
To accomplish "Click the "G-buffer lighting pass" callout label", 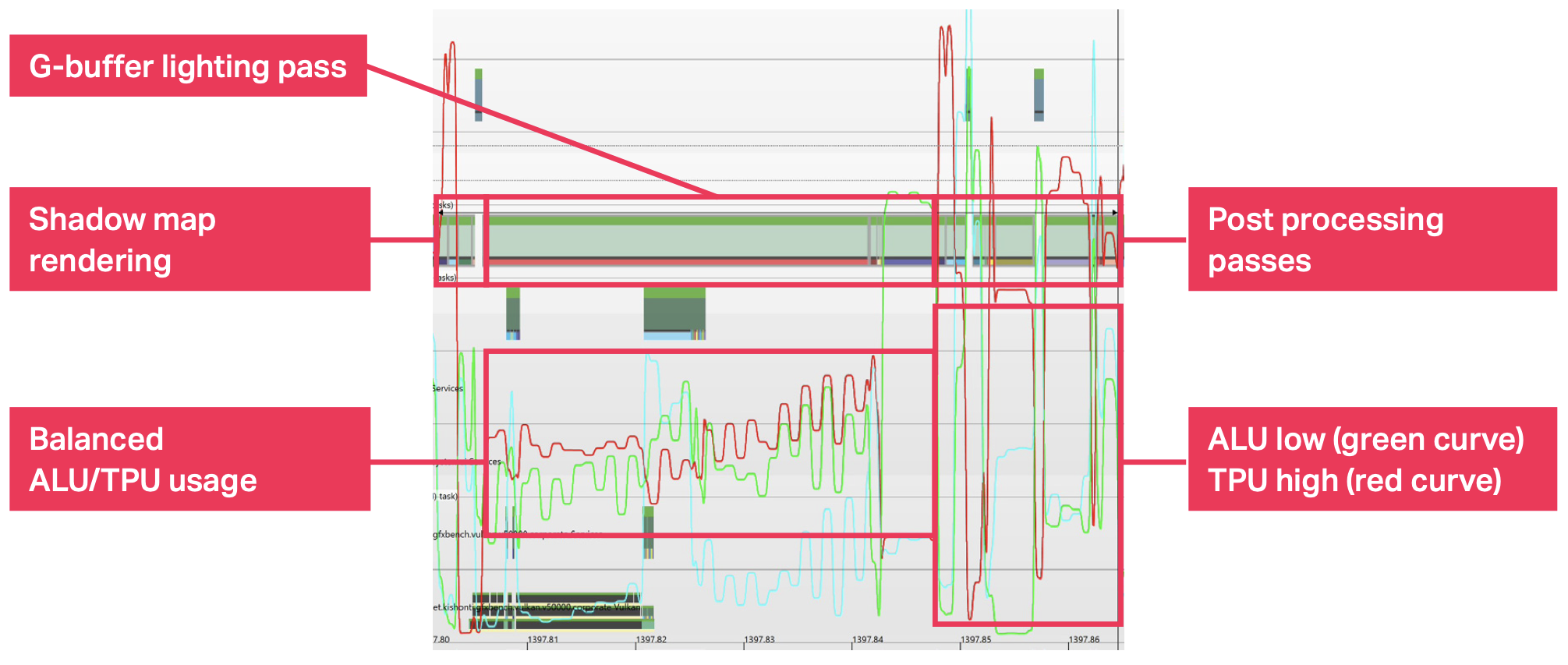I will [188, 65].
